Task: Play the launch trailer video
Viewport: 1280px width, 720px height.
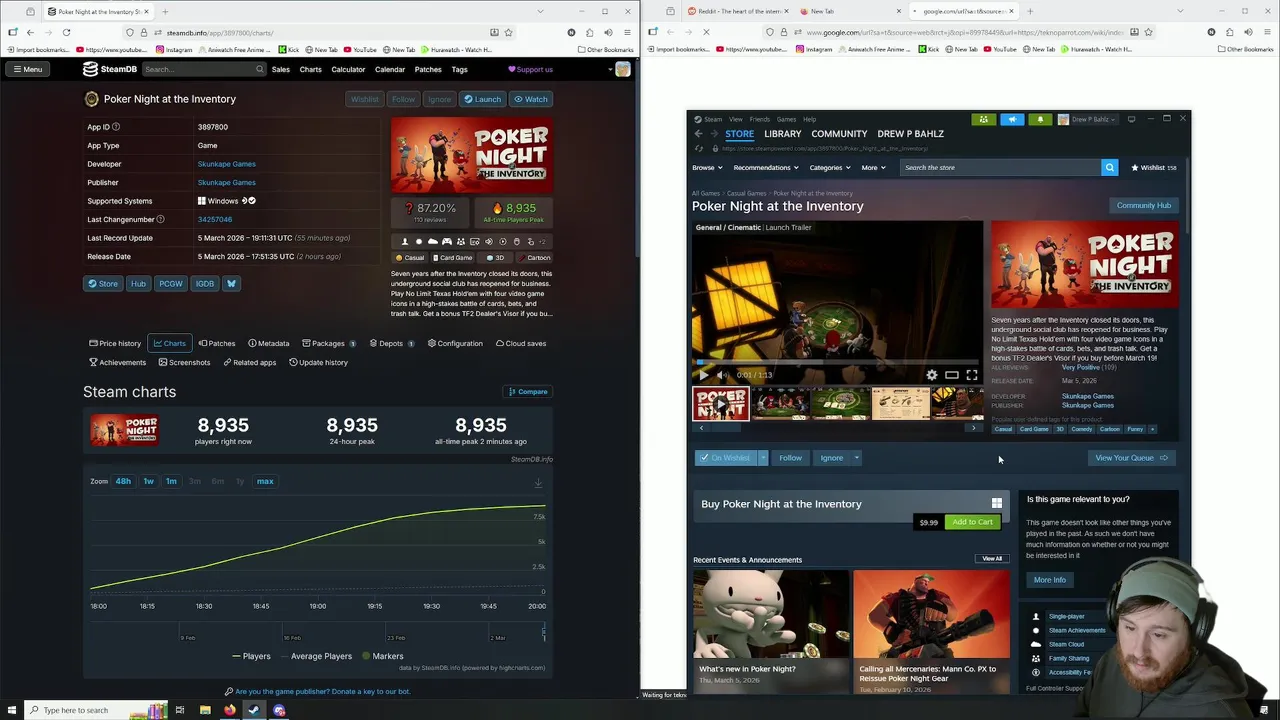Action: [704, 375]
